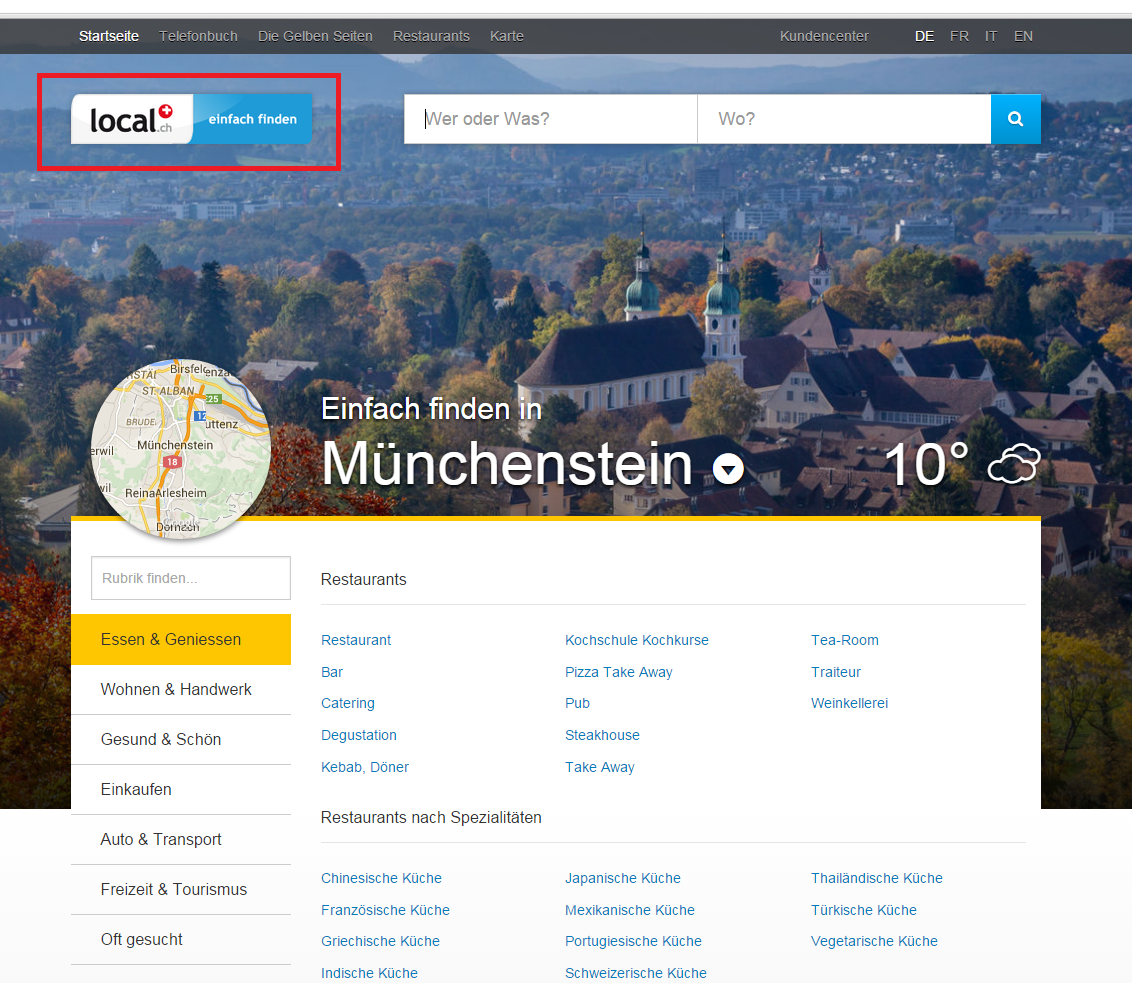Open the Steakhouse link

click(602, 735)
